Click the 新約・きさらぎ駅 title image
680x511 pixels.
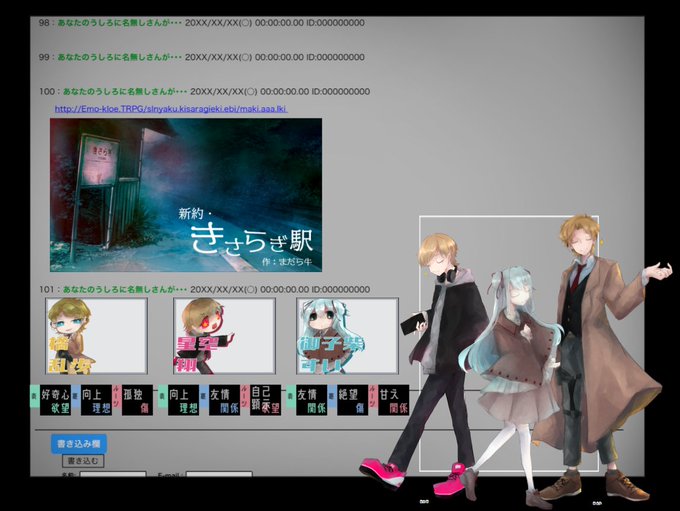186,195
